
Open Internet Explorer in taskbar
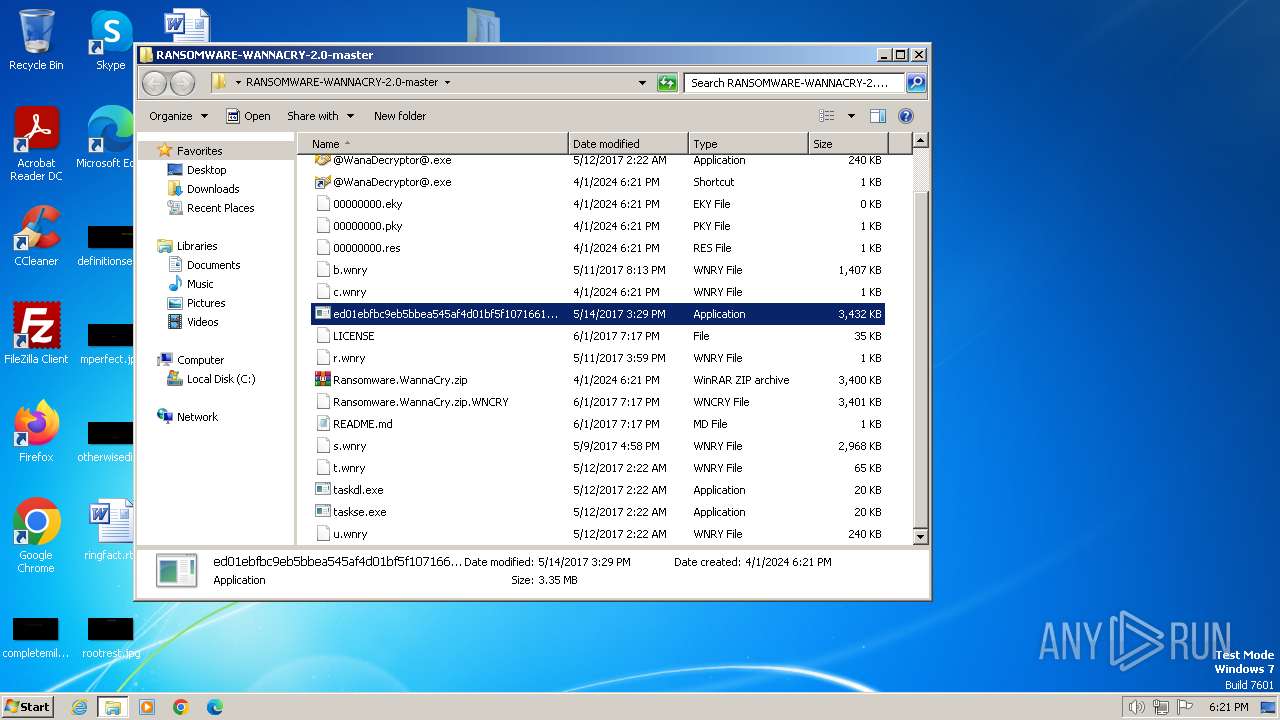79,707
